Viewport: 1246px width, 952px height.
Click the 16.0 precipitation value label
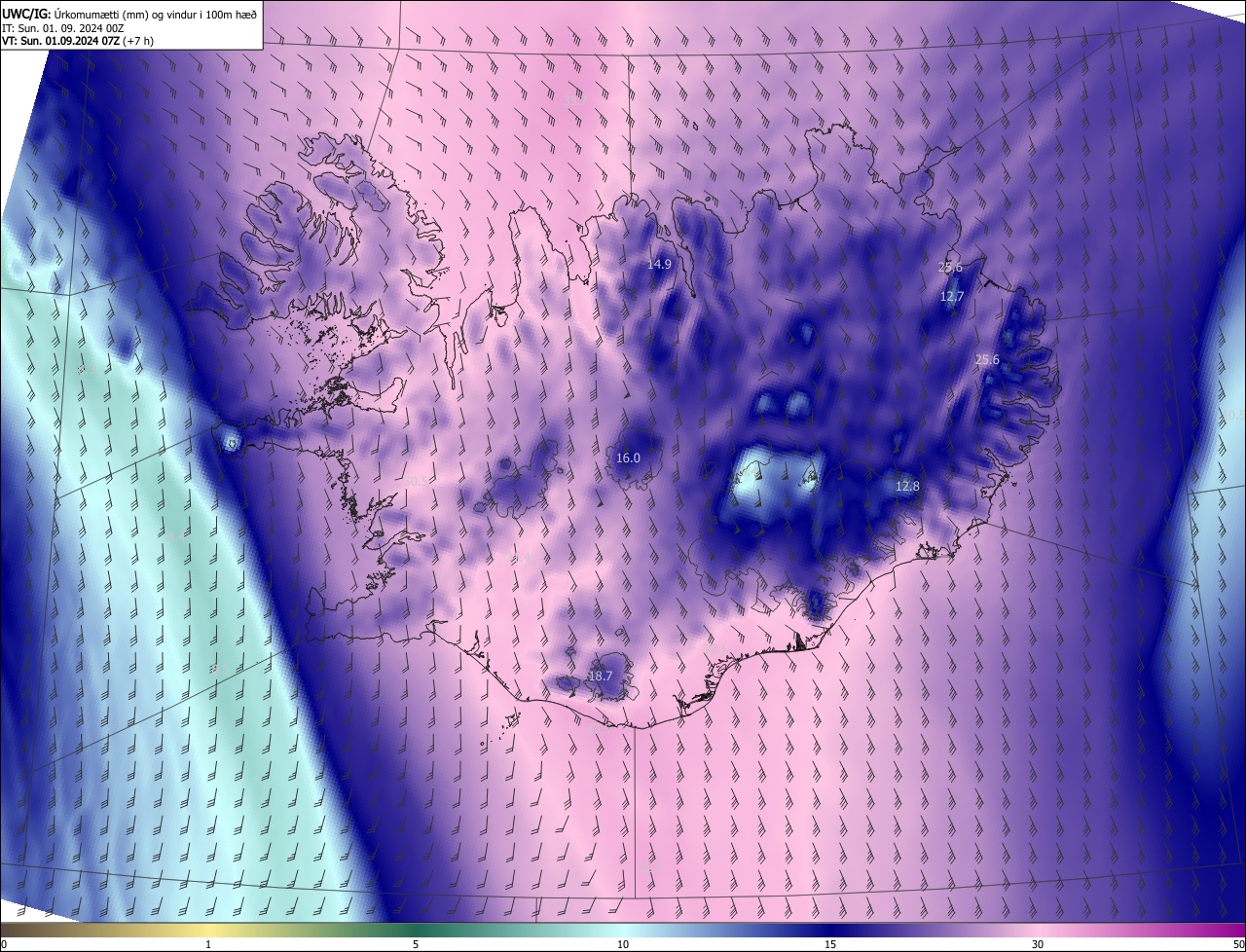coord(628,458)
